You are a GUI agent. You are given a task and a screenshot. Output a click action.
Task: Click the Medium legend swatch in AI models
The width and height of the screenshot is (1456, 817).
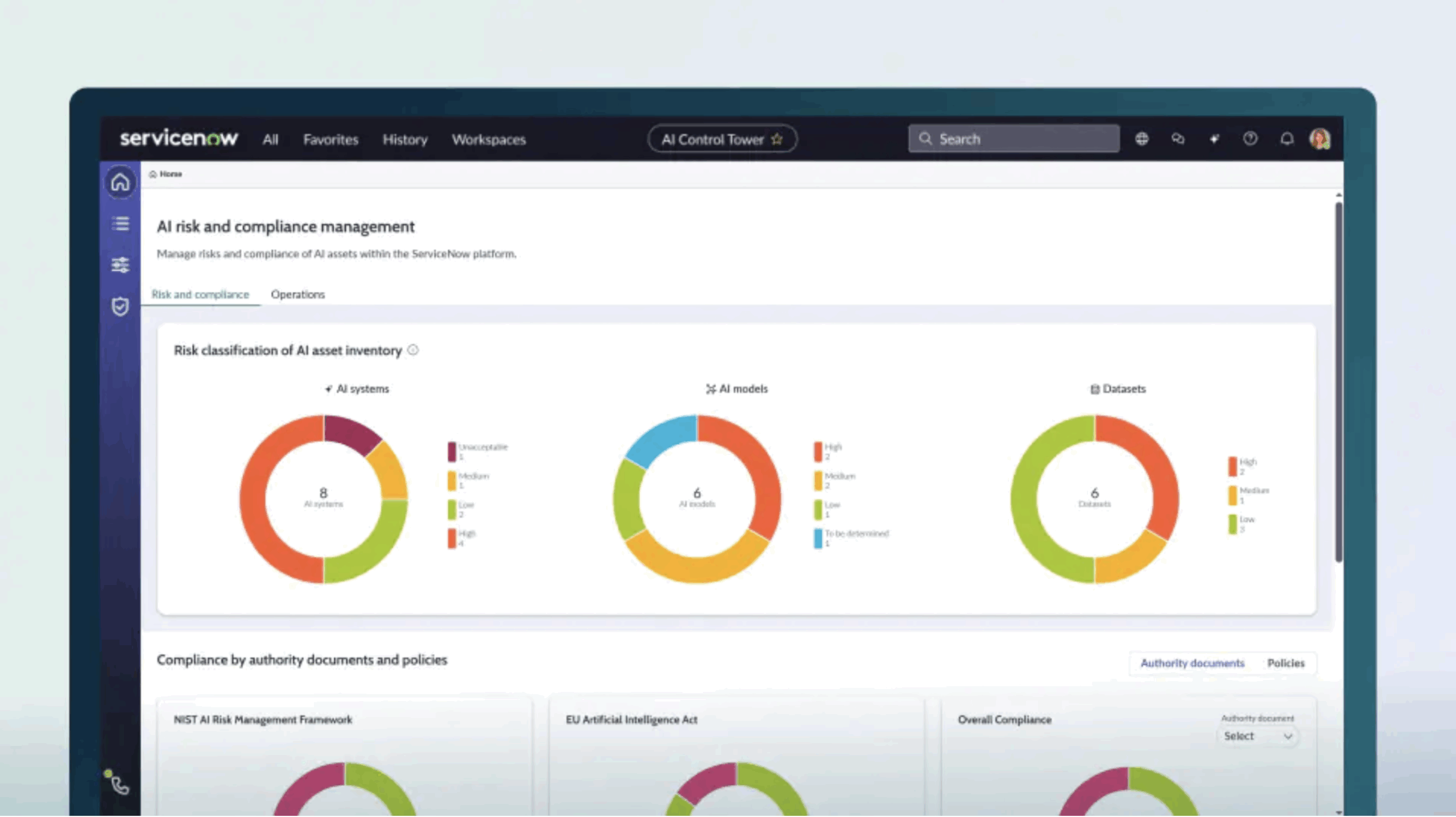[818, 480]
